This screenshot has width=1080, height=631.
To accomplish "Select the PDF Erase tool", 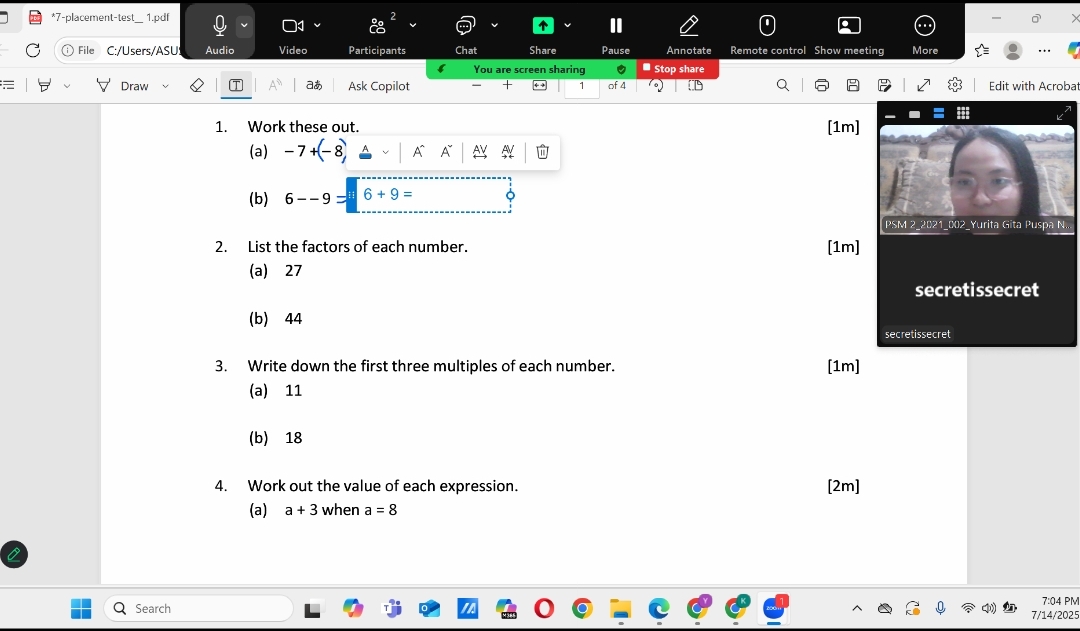I will 196,85.
